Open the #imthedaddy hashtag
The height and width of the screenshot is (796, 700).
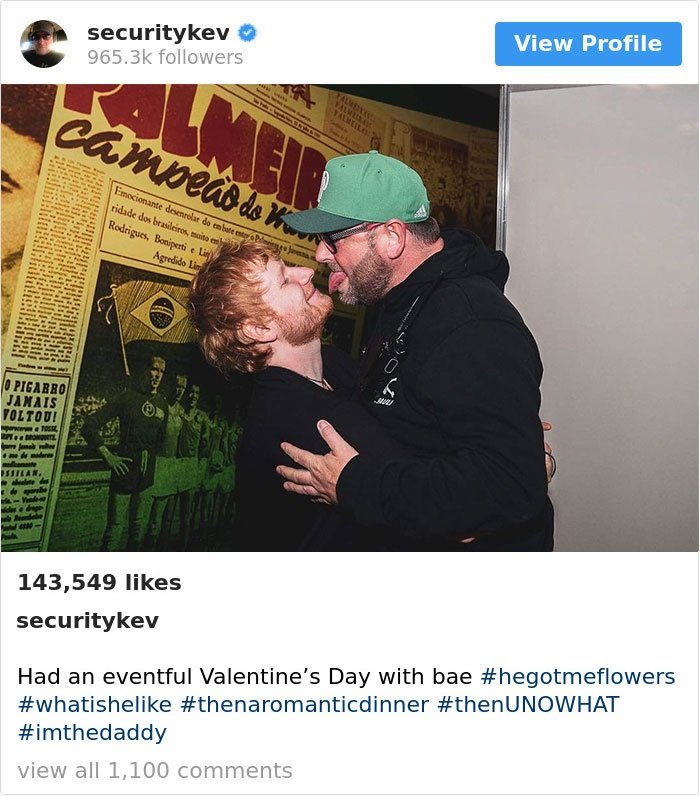[x=92, y=733]
